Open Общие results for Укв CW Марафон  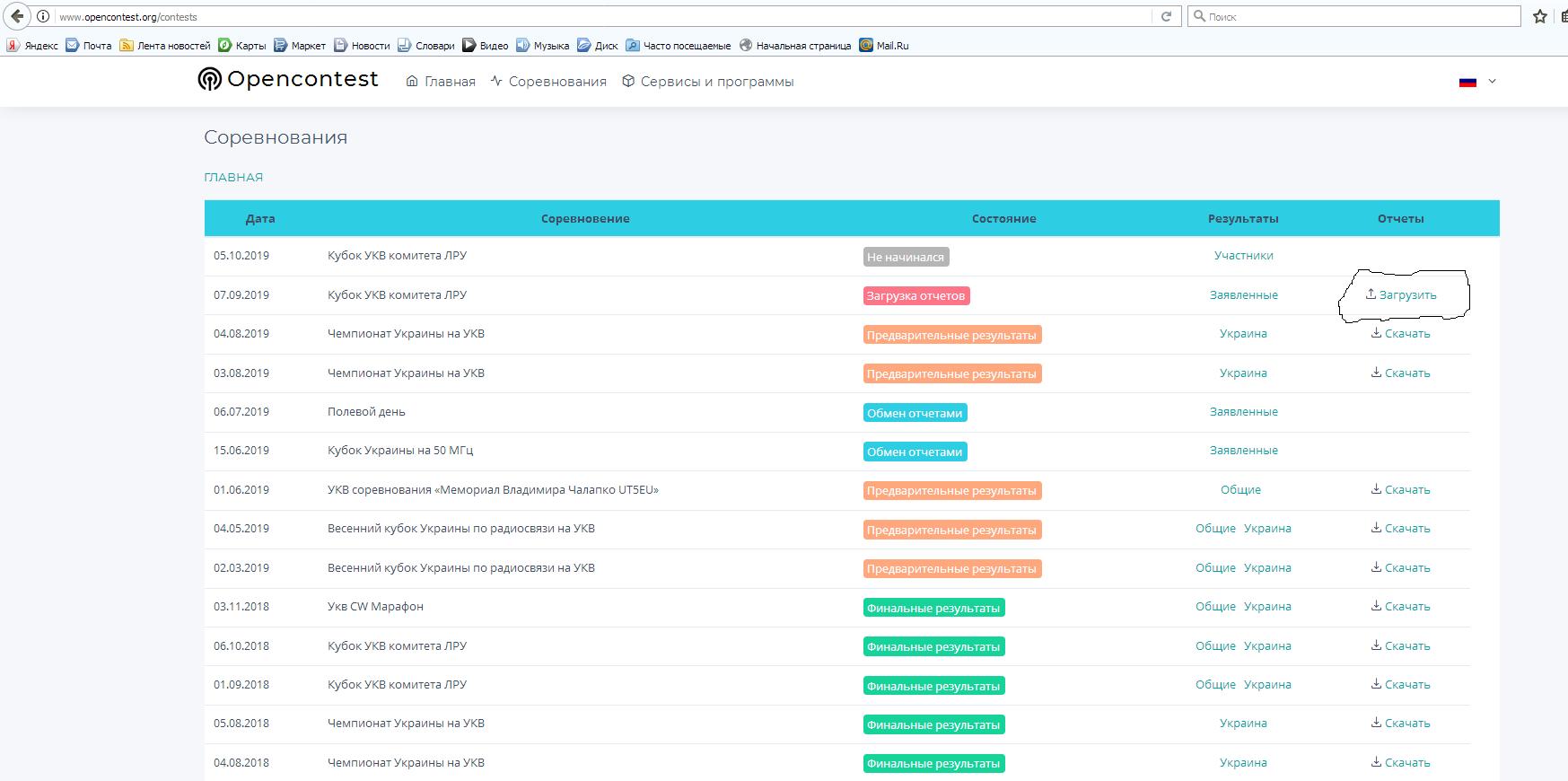(x=1215, y=607)
